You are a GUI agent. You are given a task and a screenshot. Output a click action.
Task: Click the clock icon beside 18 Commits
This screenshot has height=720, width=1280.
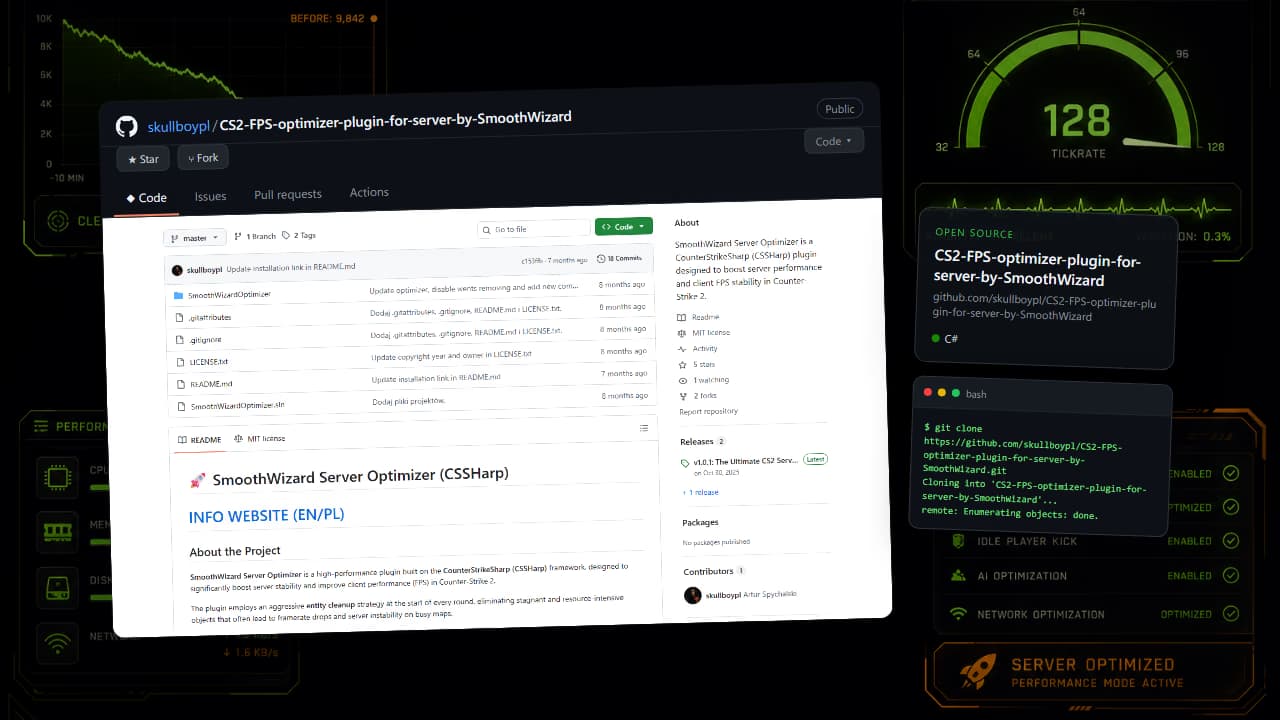click(x=601, y=259)
